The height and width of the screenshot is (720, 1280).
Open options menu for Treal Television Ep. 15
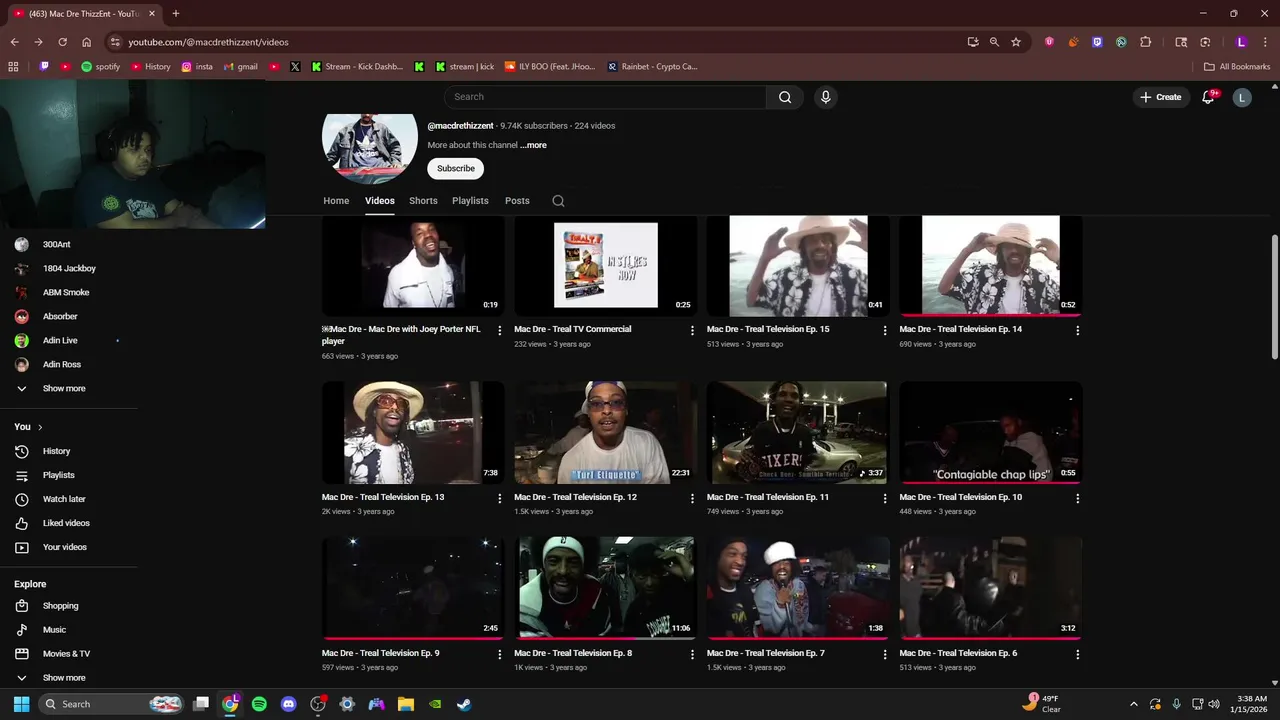click(885, 330)
